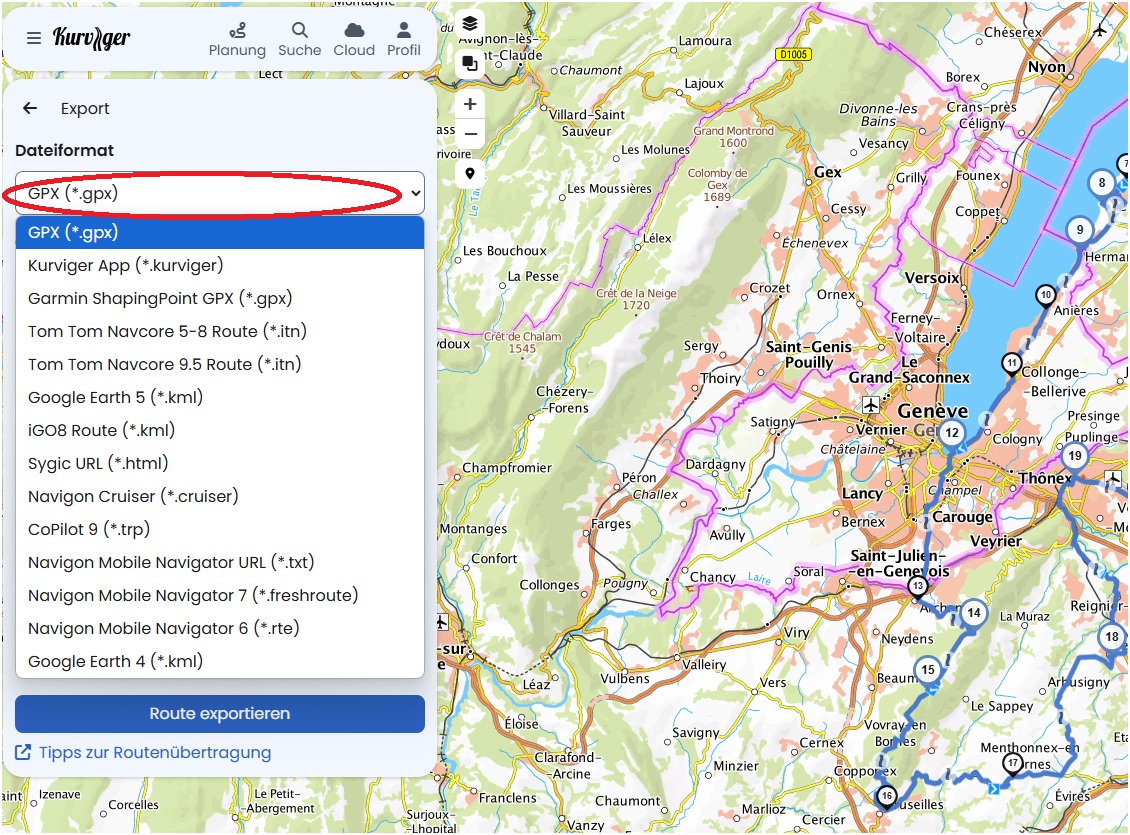Open the Planung route planning panel

pyautogui.click(x=237, y=40)
